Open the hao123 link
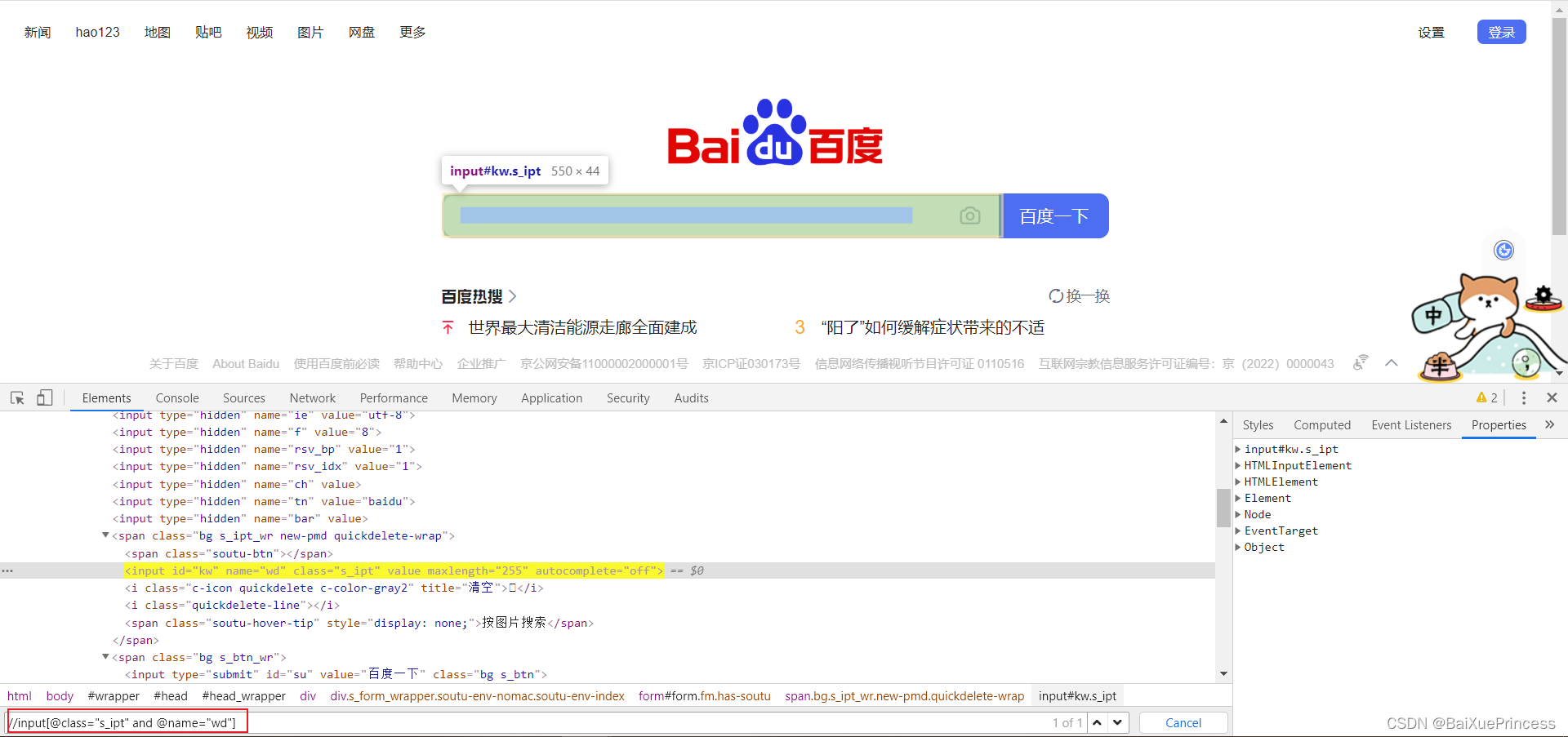 pos(97,32)
